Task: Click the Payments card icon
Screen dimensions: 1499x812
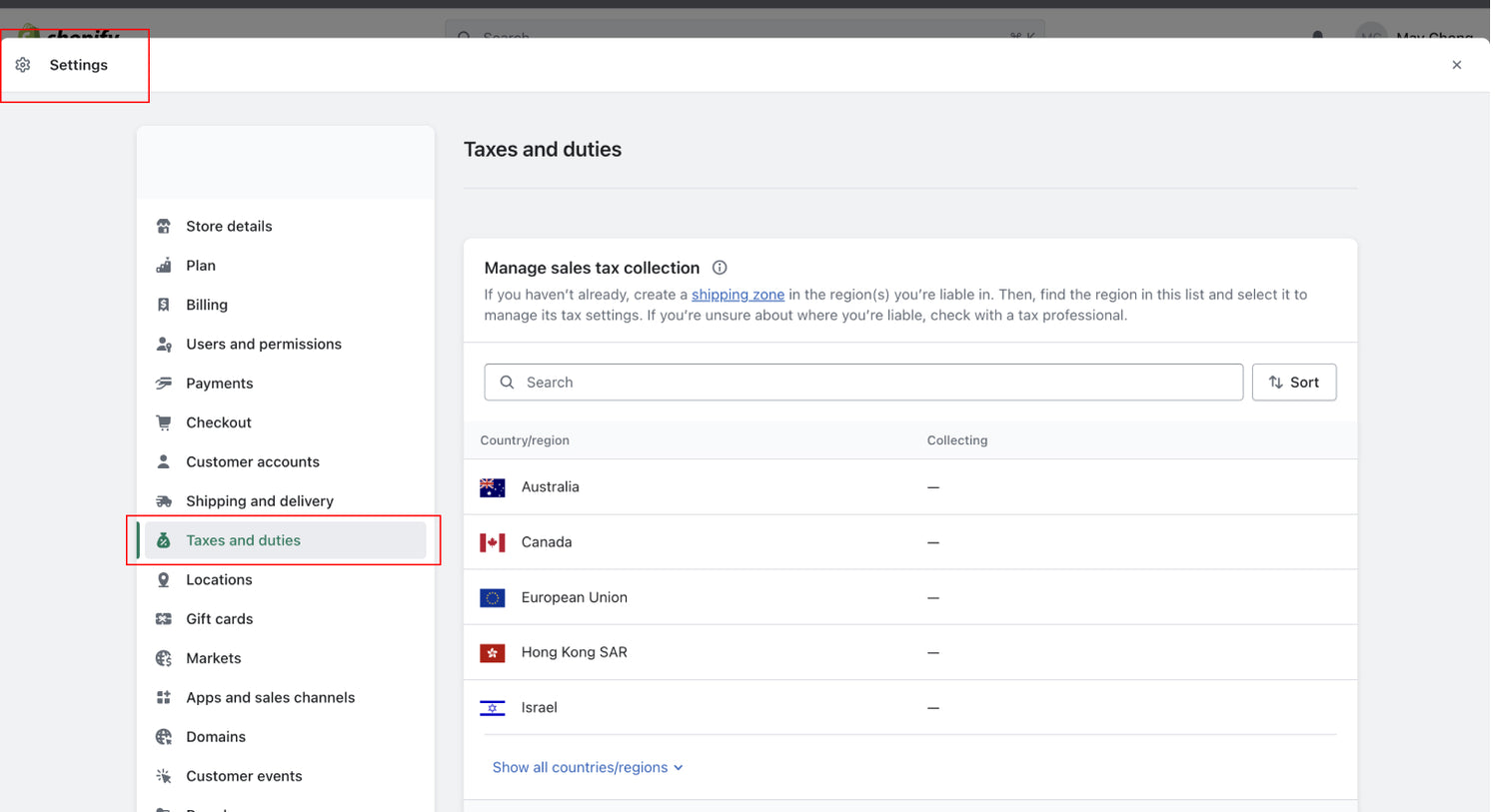Action: pyautogui.click(x=164, y=384)
